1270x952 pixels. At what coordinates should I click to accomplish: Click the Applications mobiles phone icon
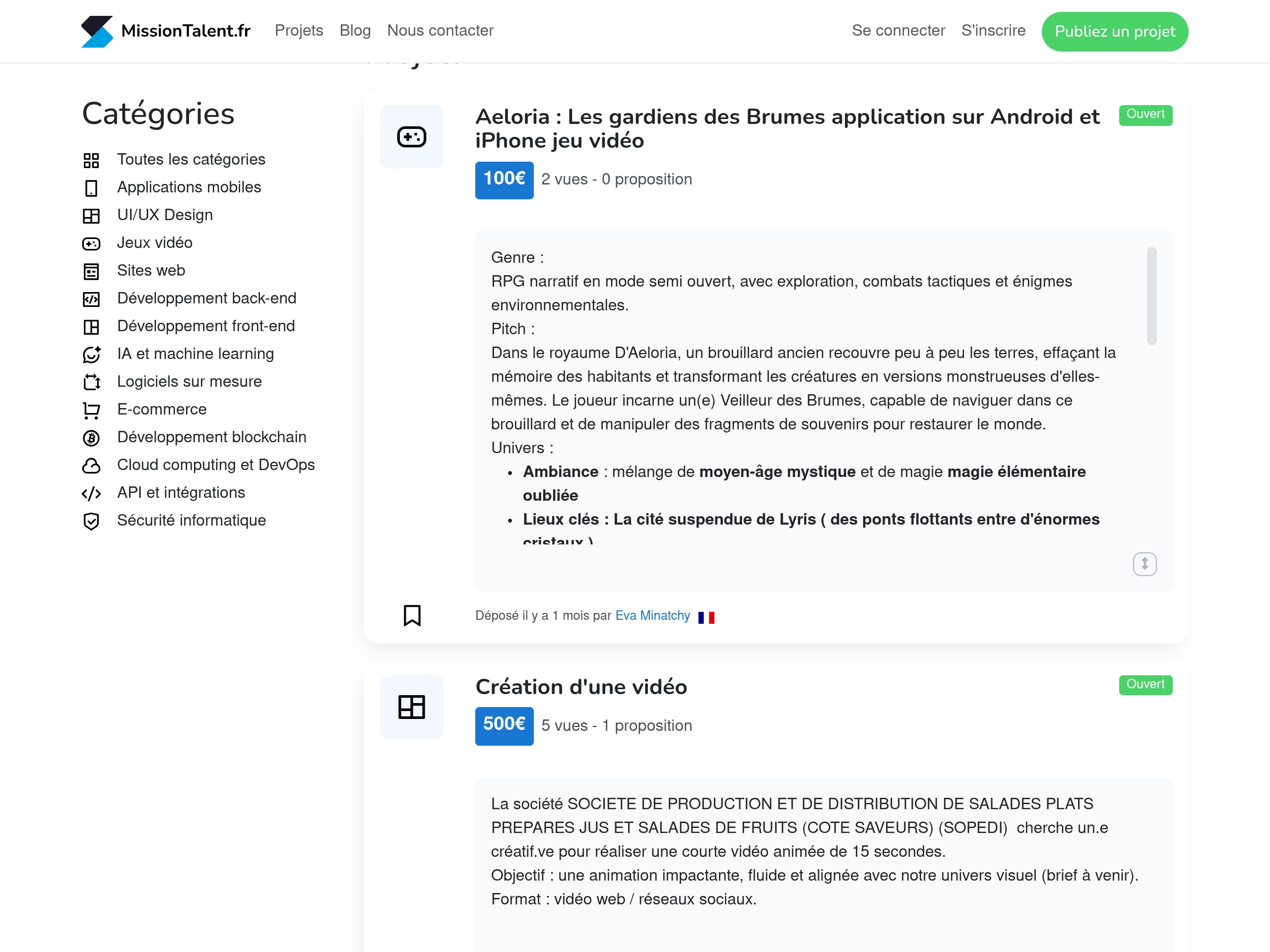click(x=91, y=188)
